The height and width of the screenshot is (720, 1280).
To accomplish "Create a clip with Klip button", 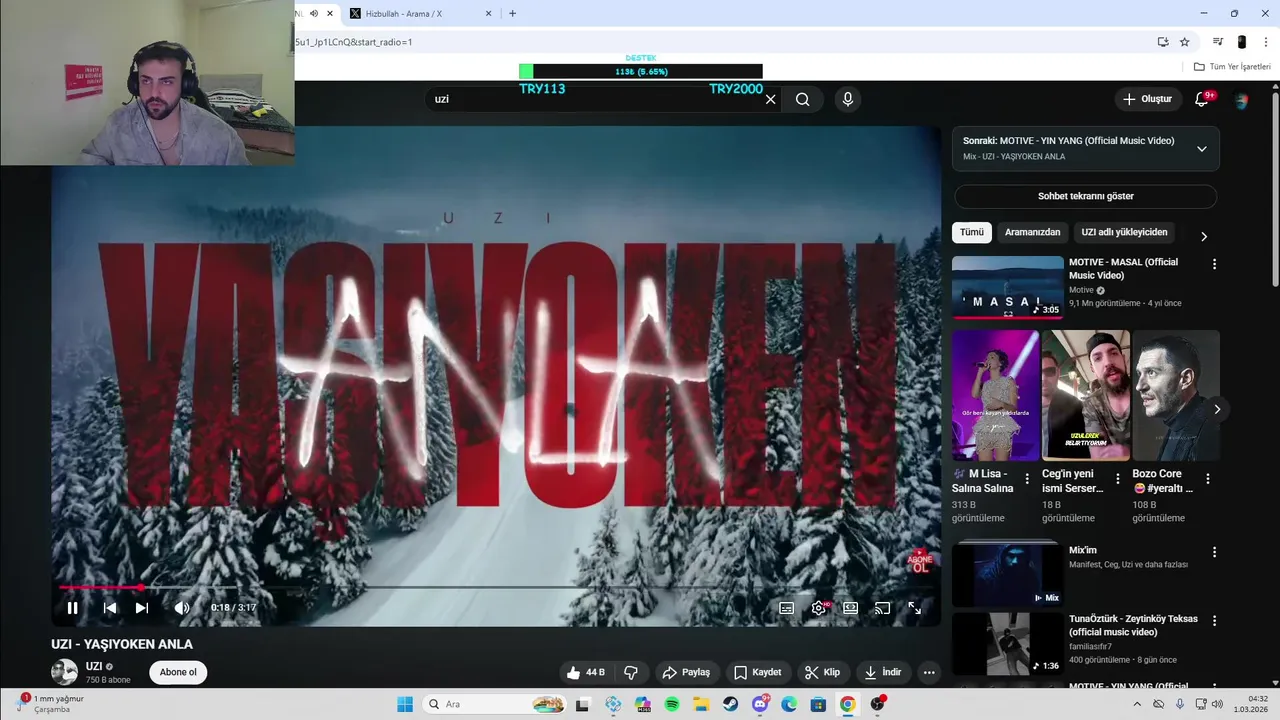I will click(x=823, y=672).
